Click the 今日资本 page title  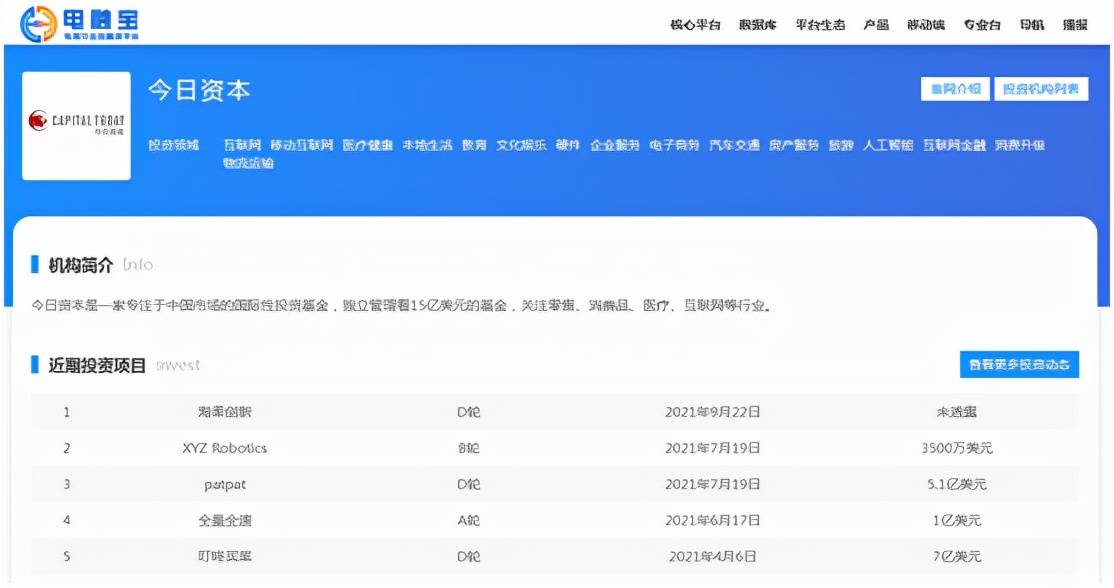(x=200, y=90)
